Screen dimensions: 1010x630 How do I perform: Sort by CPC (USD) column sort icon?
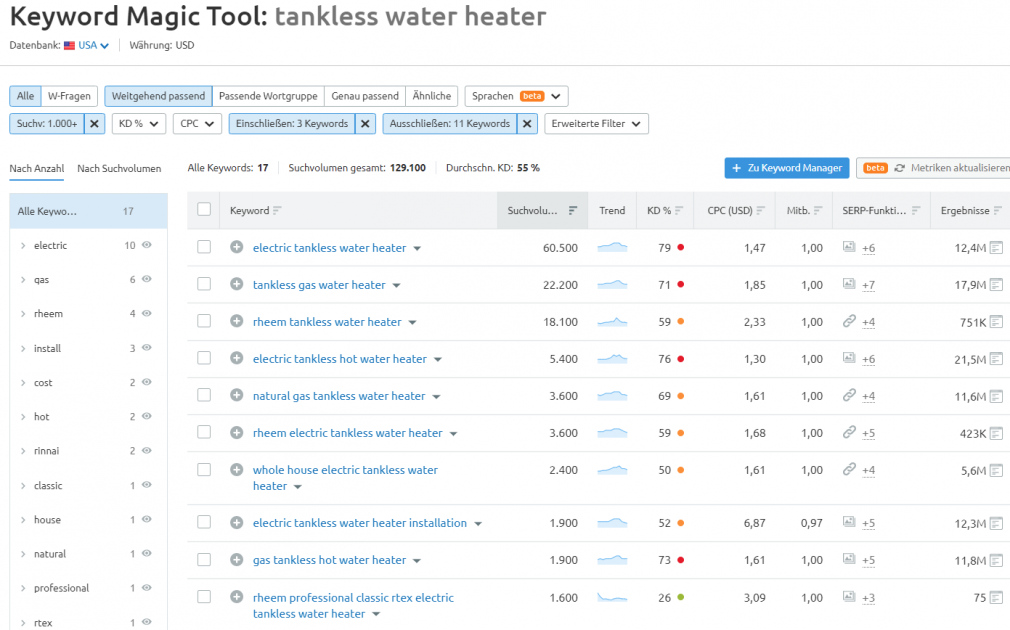pos(760,211)
